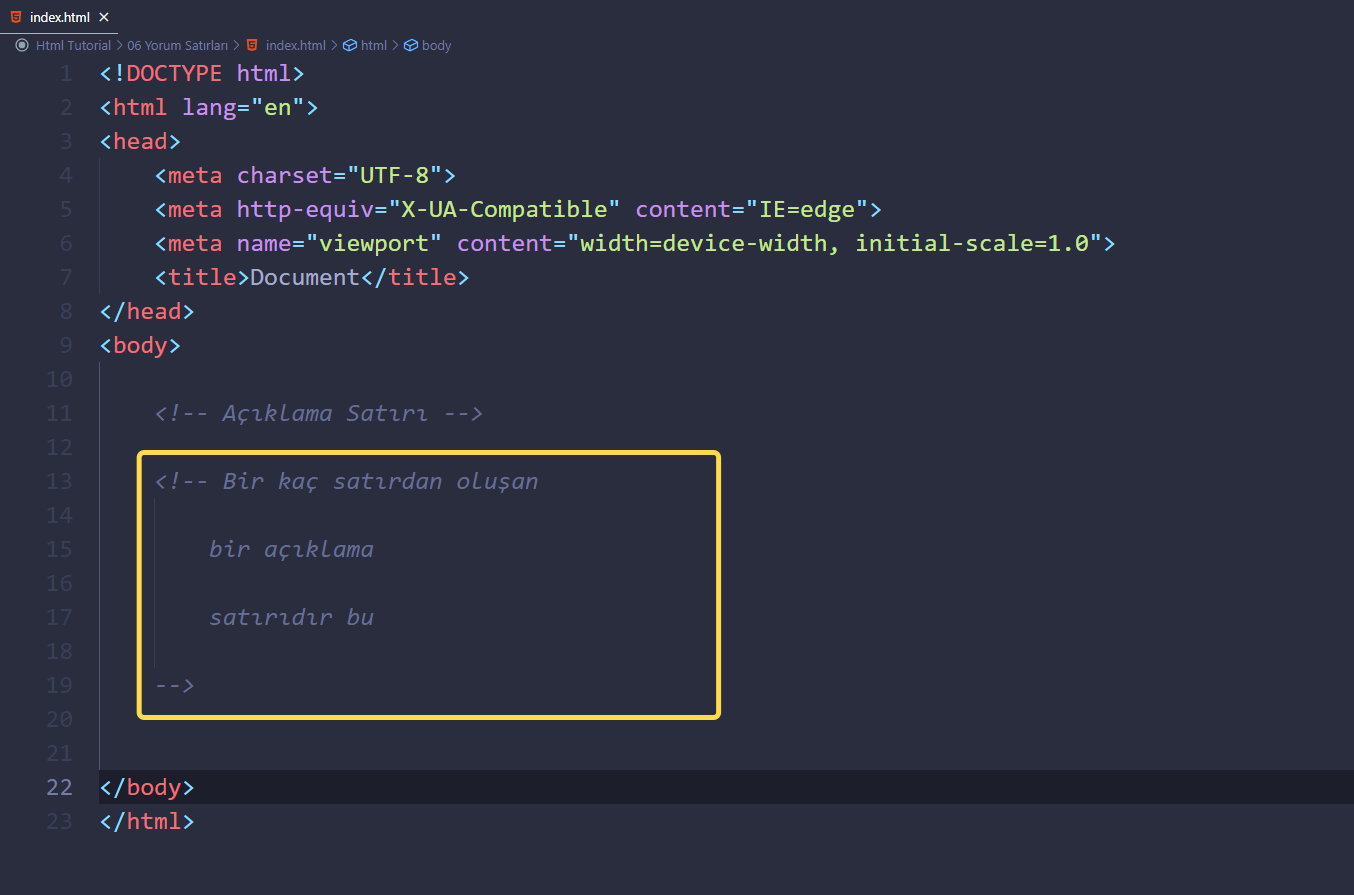Click the circle icon before Html Tutorial breadcrumb
The width and height of the screenshot is (1354, 895).
(x=22, y=45)
